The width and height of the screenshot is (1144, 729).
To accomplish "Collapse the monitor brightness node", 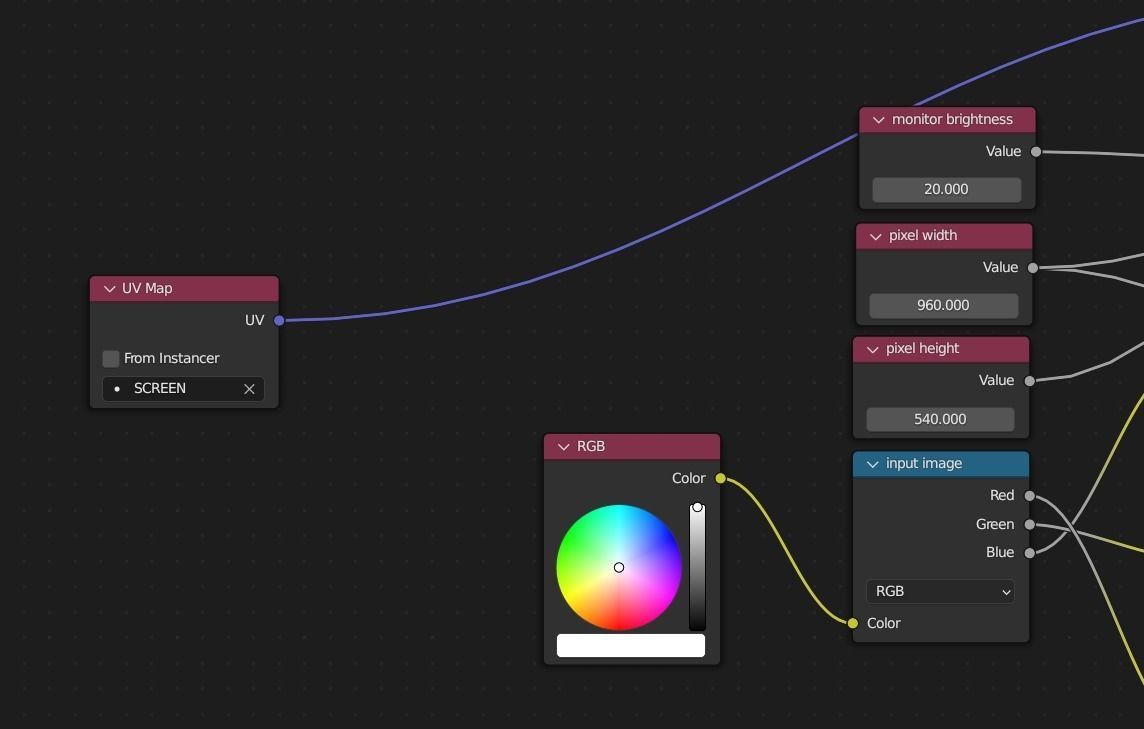I will (x=878, y=120).
